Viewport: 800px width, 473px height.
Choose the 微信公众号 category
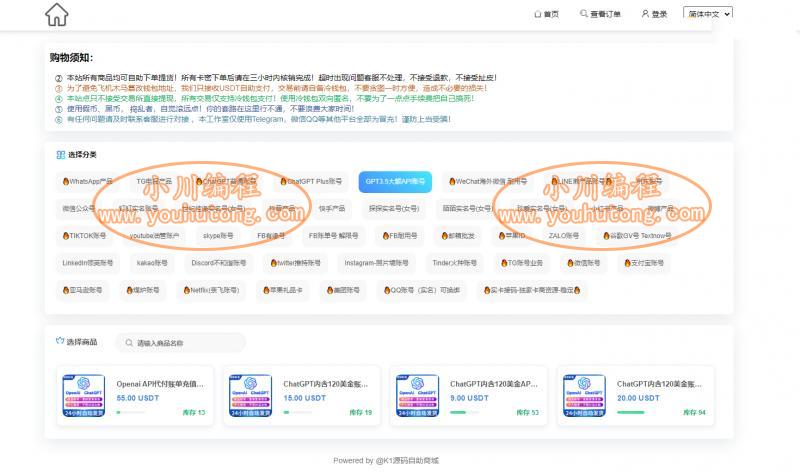[x=79, y=209]
